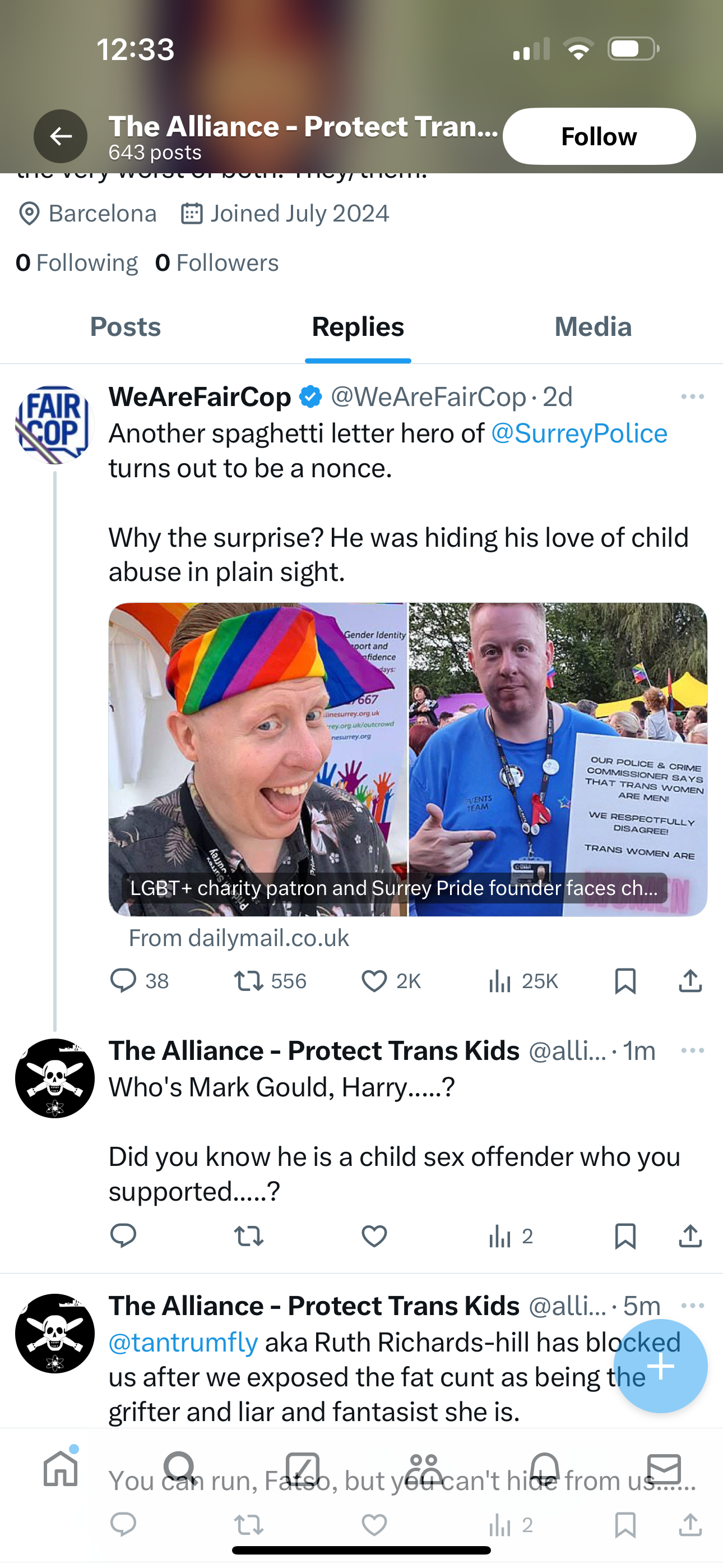This screenshot has height=1568, width=723.
Task: Bookmark the WeAreFairCop post
Action: [x=625, y=981]
